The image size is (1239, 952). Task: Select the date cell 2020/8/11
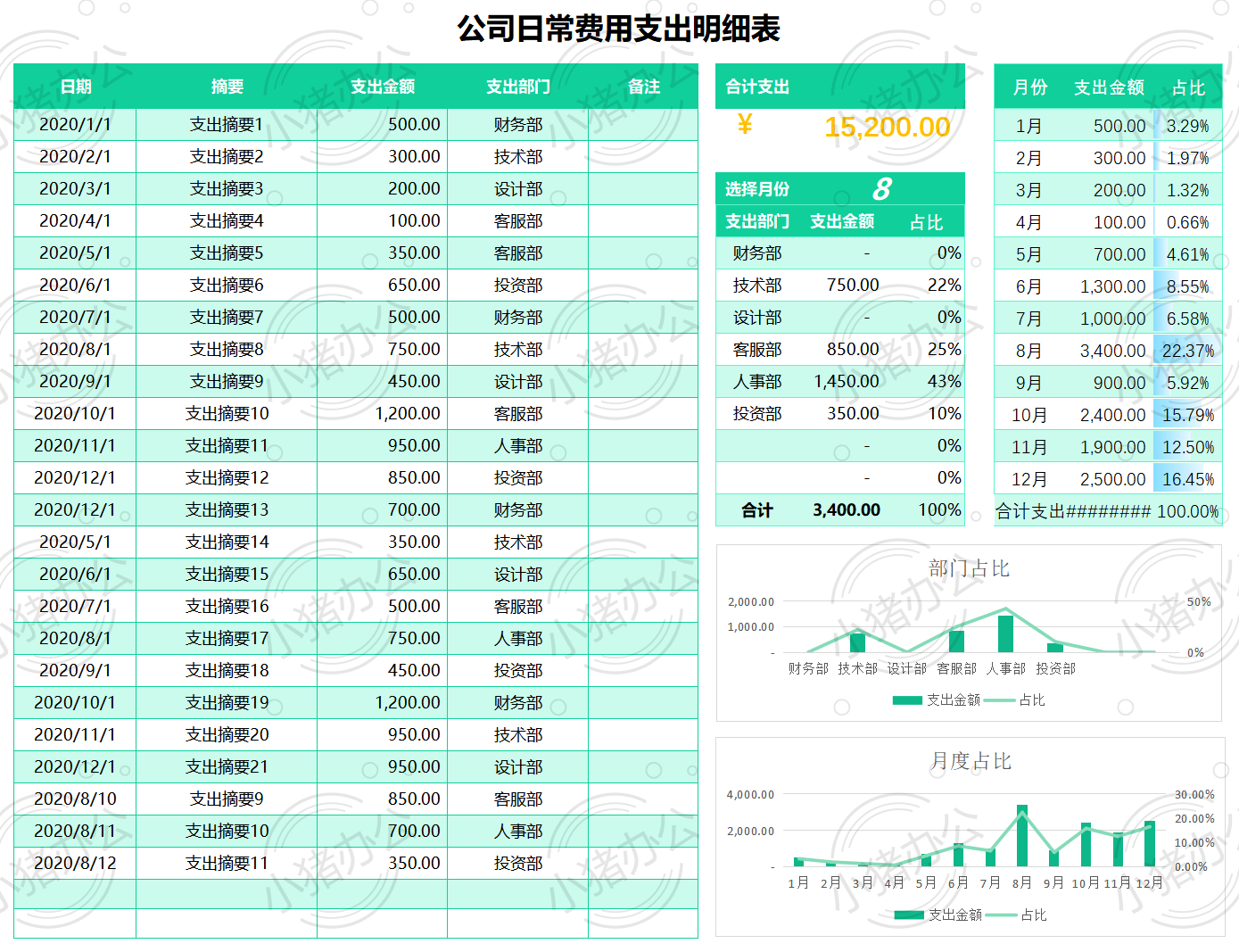[x=75, y=831]
